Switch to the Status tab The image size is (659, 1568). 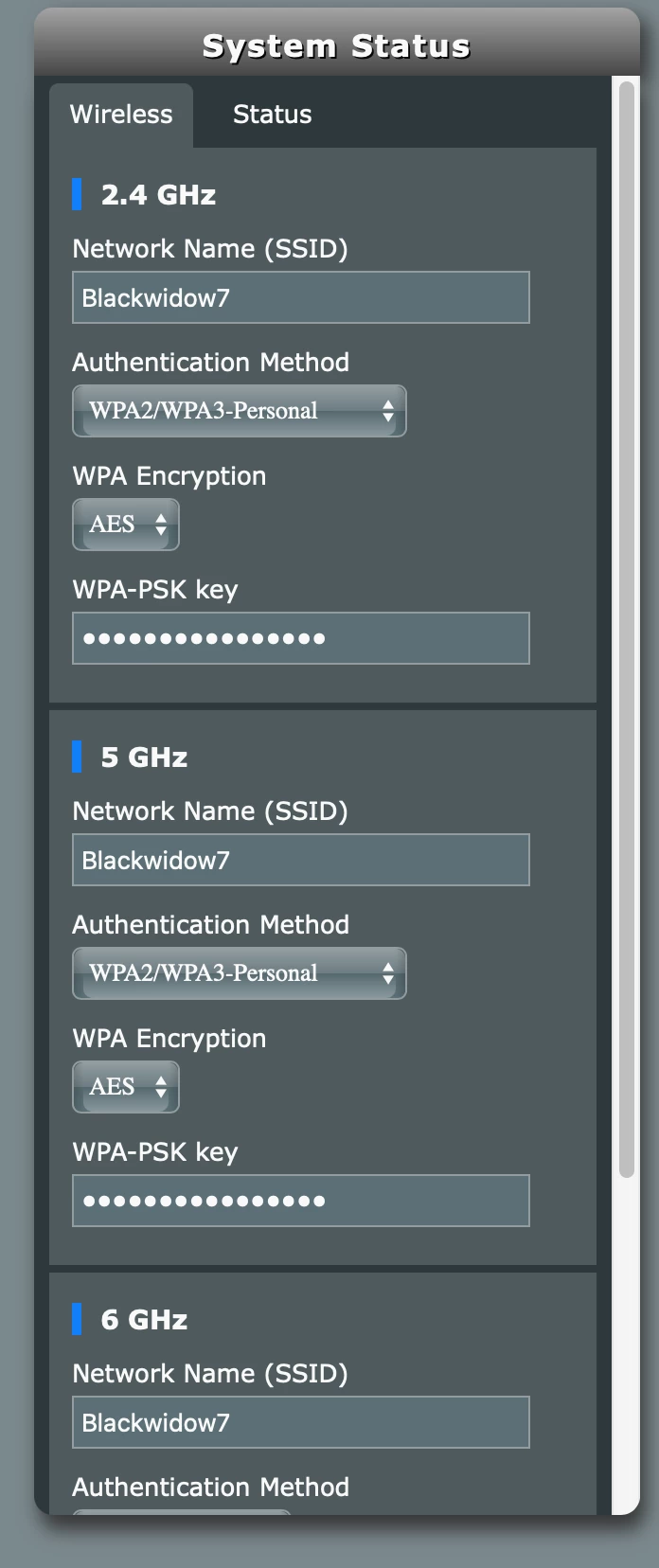(272, 115)
